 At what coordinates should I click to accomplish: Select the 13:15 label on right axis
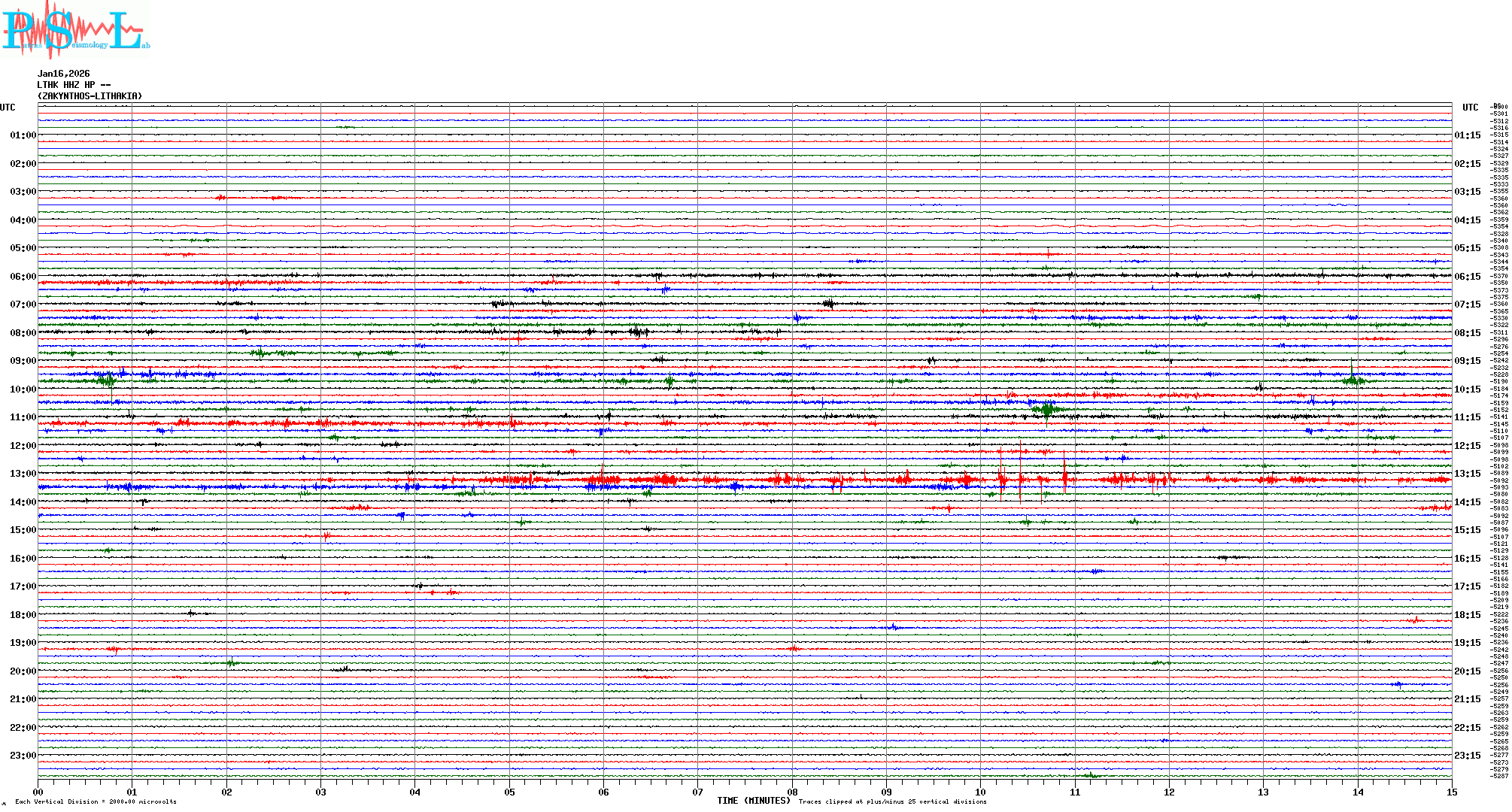click(x=1467, y=474)
